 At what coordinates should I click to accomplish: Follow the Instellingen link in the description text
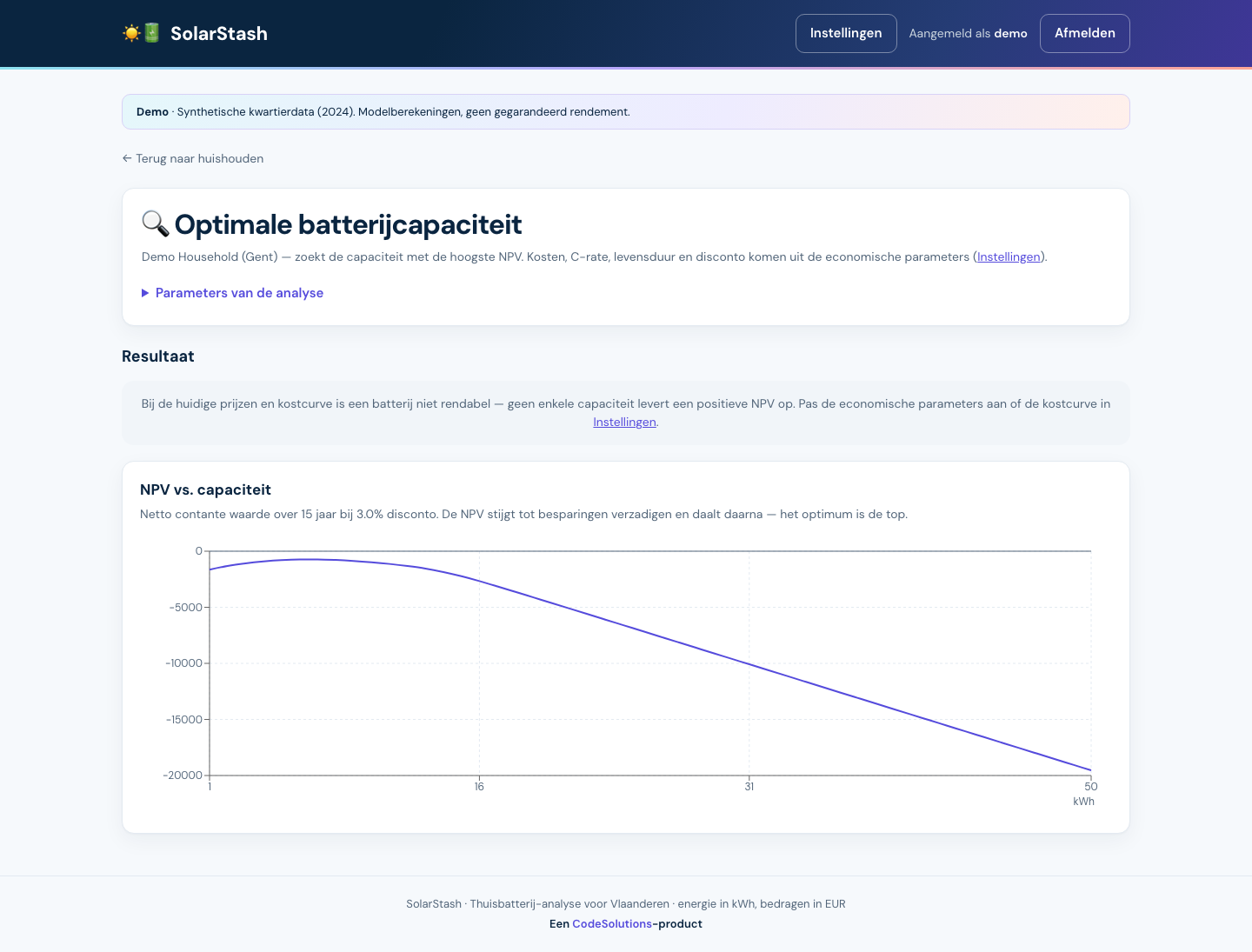tap(1009, 256)
